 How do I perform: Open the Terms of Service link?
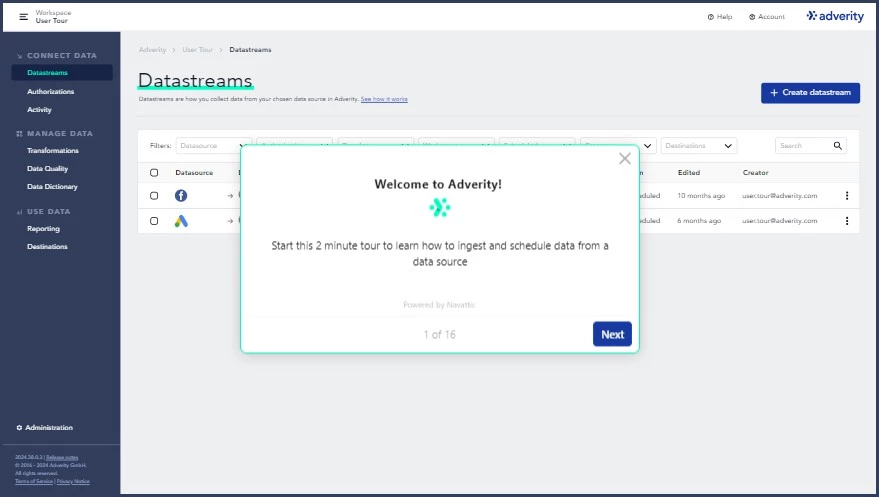click(34, 481)
